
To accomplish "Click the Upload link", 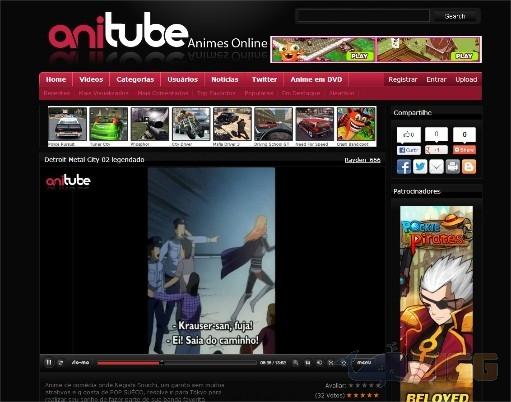I will click(466, 80).
